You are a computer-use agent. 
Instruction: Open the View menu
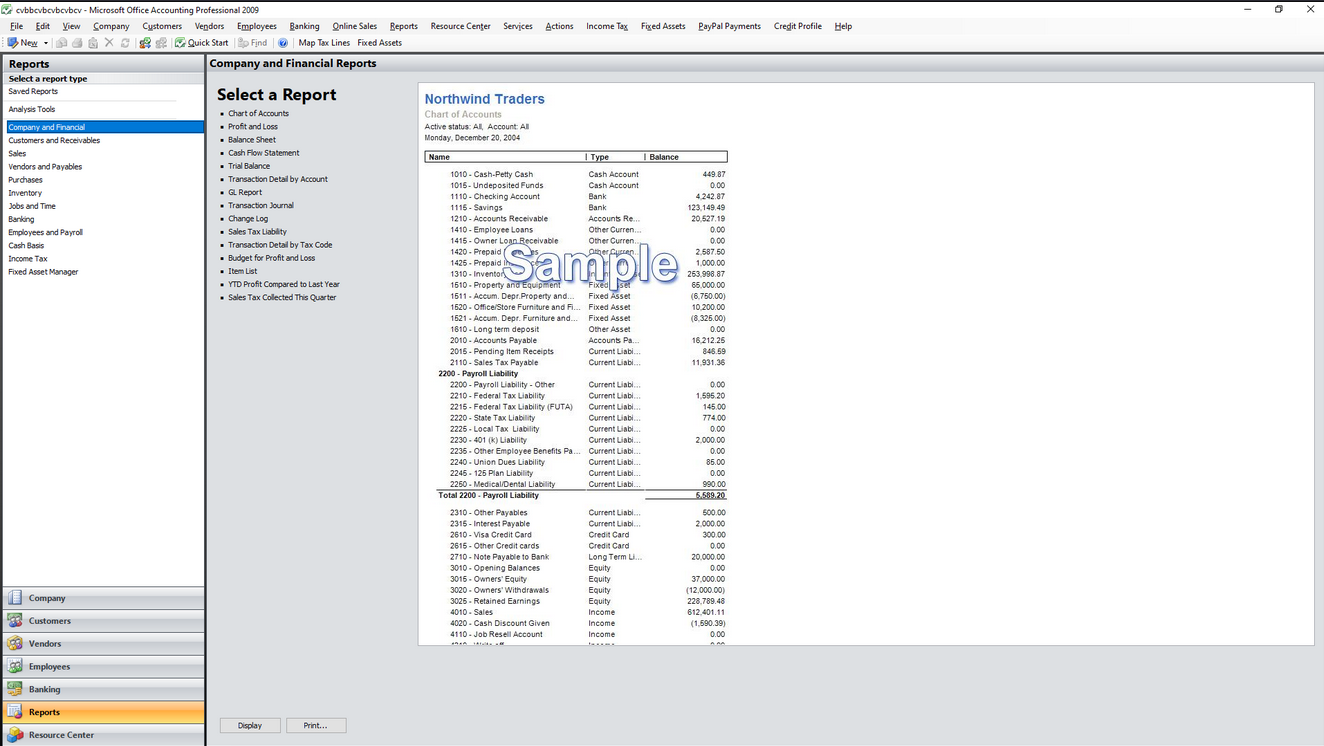(x=71, y=26)
